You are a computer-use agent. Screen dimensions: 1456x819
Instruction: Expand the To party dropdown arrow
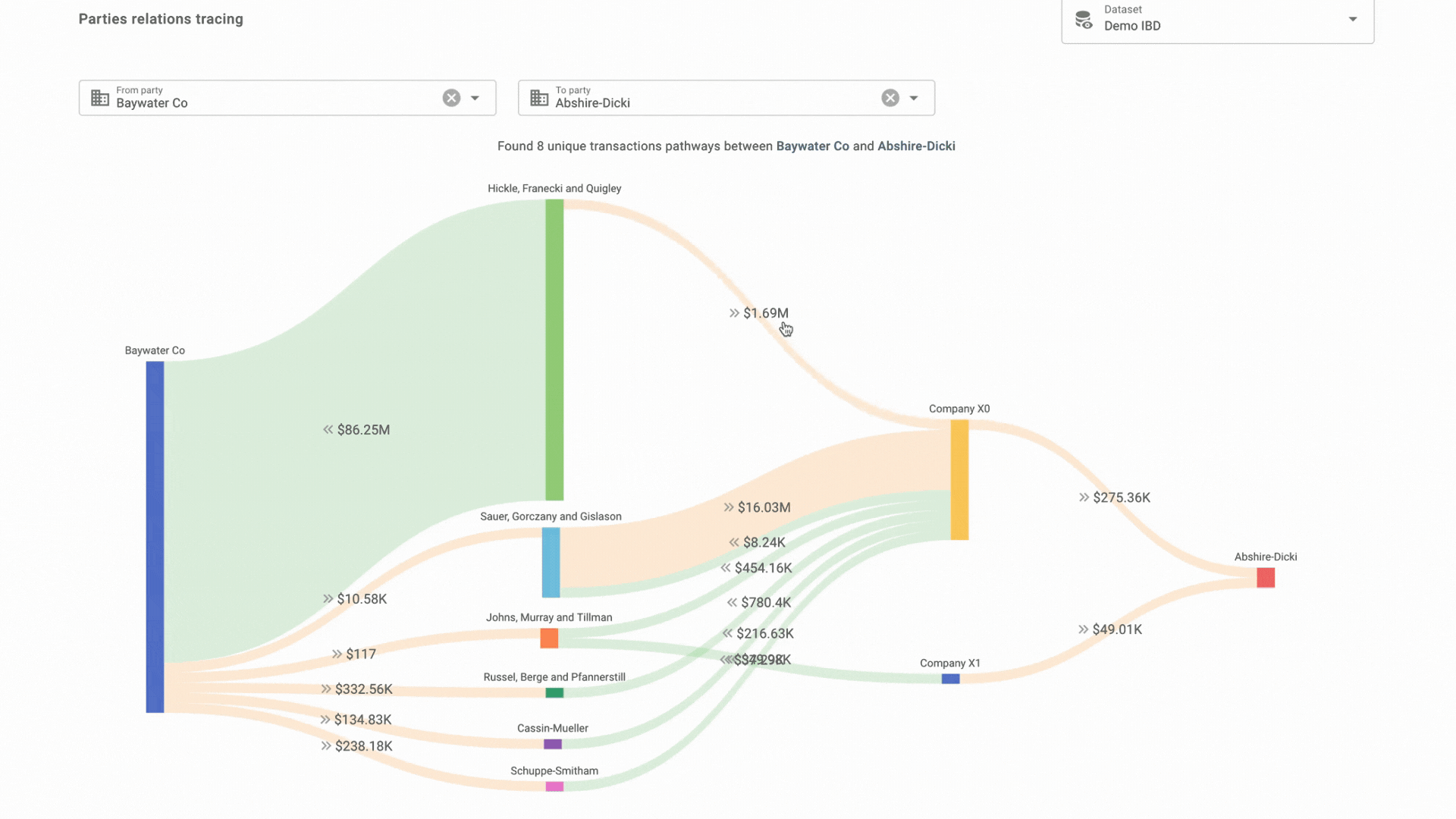coord(914,98)
